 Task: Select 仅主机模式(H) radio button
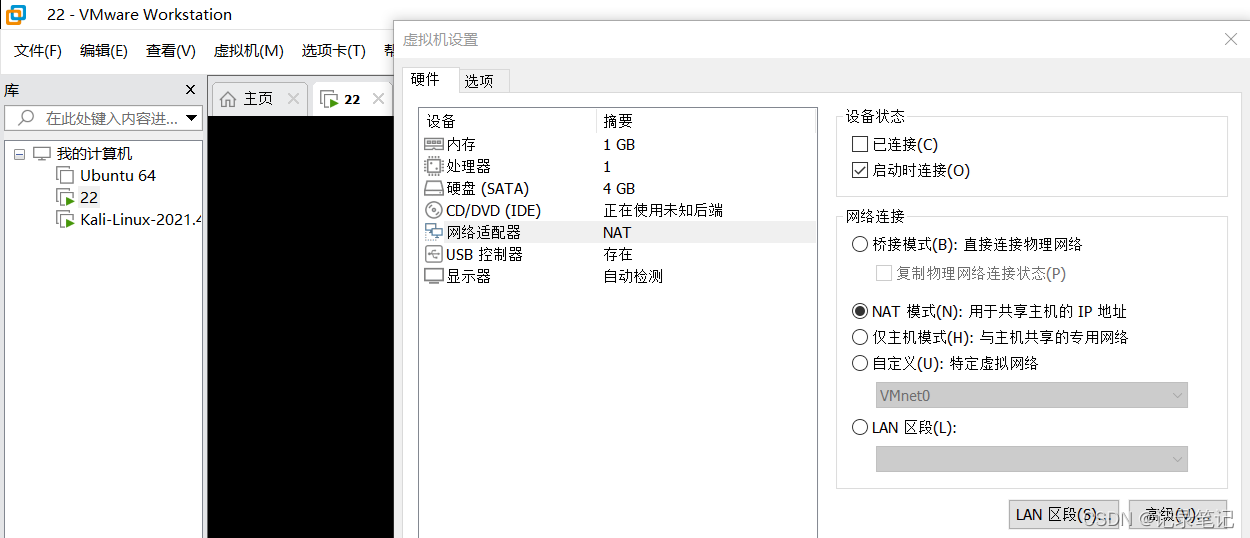[x=859, y=337]
